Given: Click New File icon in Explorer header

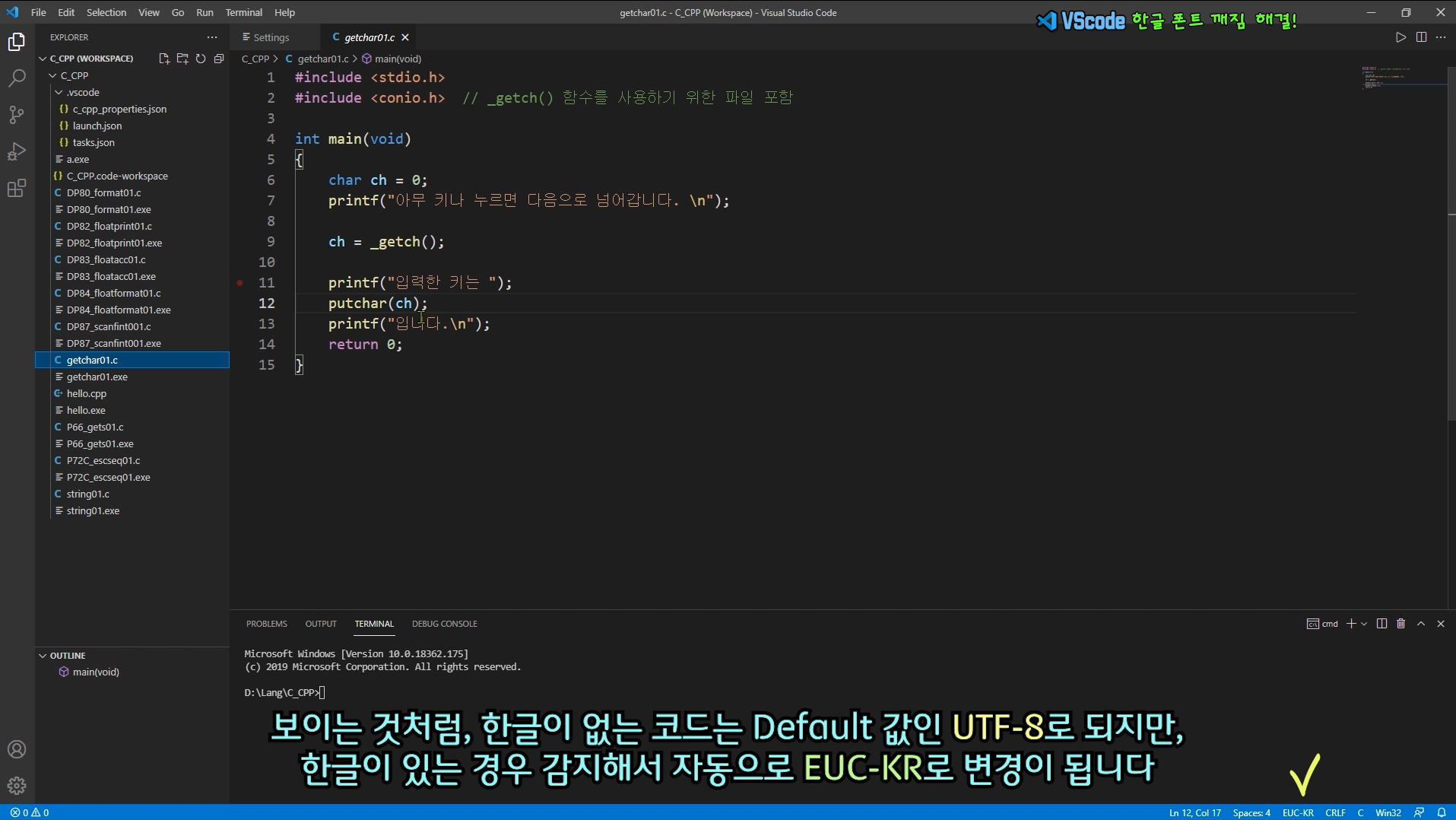Looking at the screenshot, I should [x=164, y=59].
